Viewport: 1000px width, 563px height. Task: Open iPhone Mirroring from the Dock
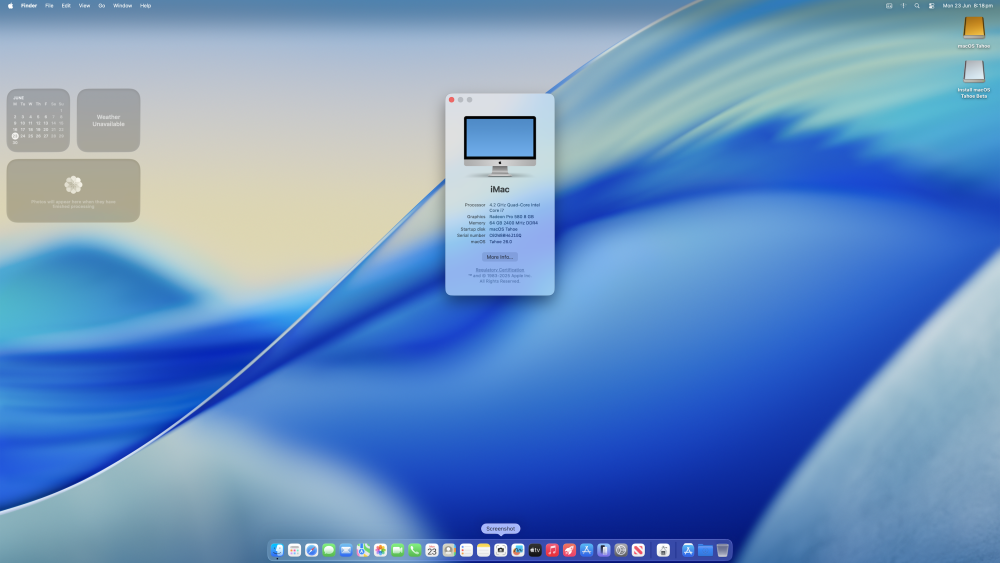[604, 550]
